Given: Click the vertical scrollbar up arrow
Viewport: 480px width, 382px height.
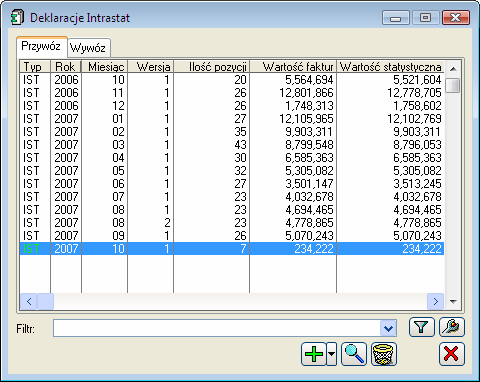Looking at the screenshot, I should (453, 69).
